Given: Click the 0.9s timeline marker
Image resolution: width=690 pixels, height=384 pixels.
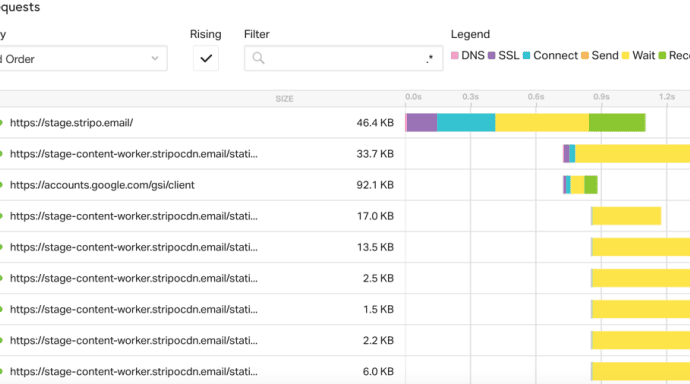Looking at the screenshot, I should pyautogui.click(x=602, y=97).
